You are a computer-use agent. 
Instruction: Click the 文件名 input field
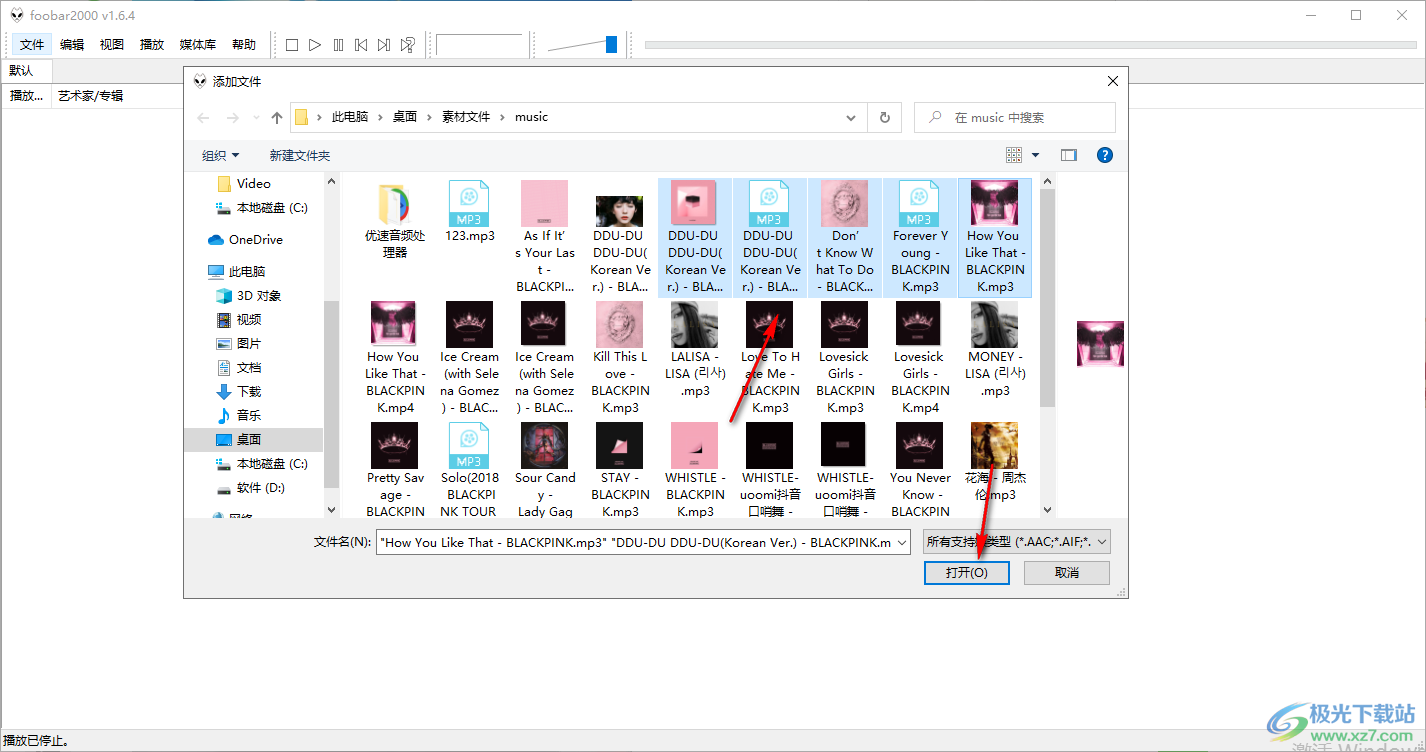point(635,542)
